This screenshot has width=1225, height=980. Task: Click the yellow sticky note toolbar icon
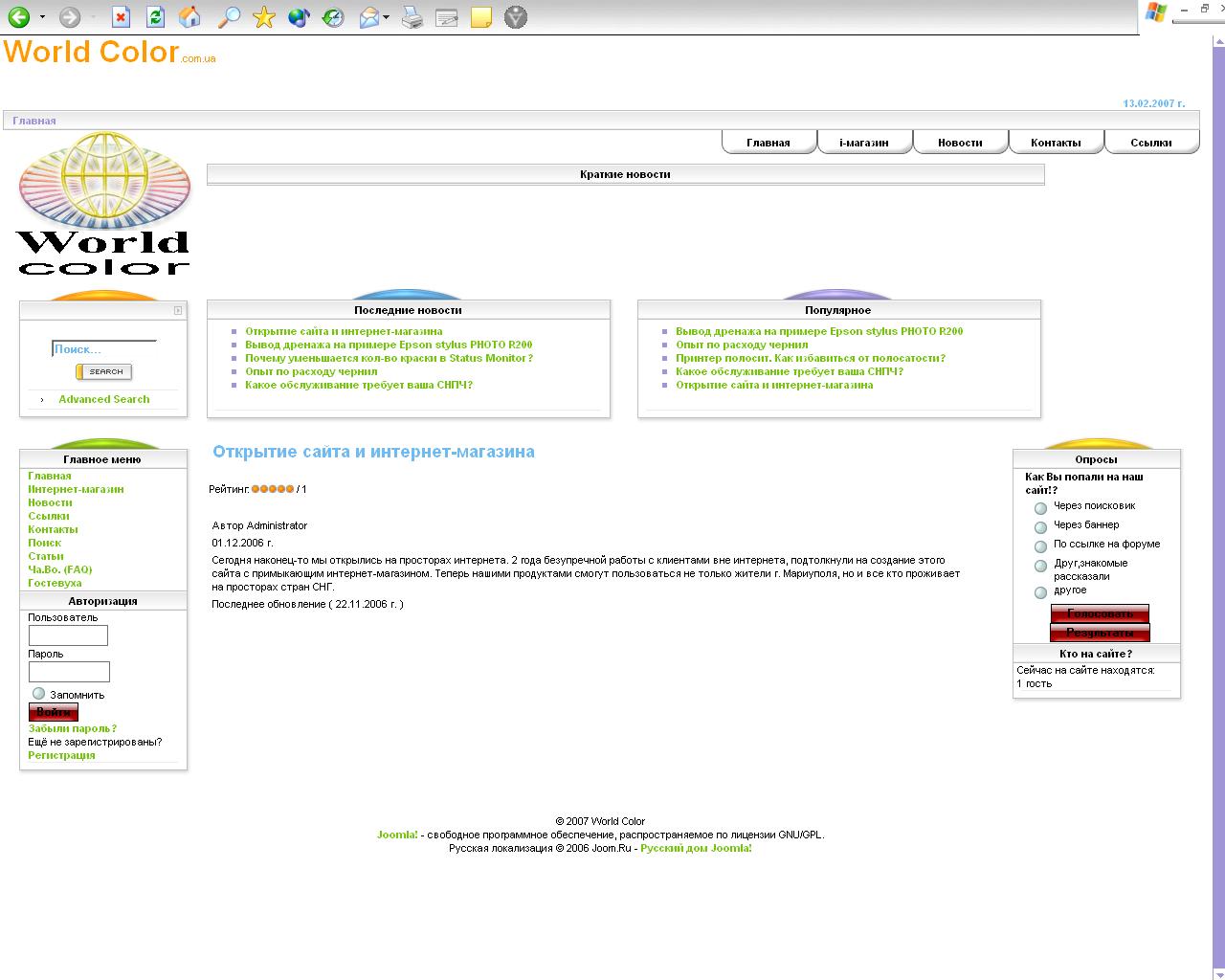pyautogui.click(x=481, y=17)
